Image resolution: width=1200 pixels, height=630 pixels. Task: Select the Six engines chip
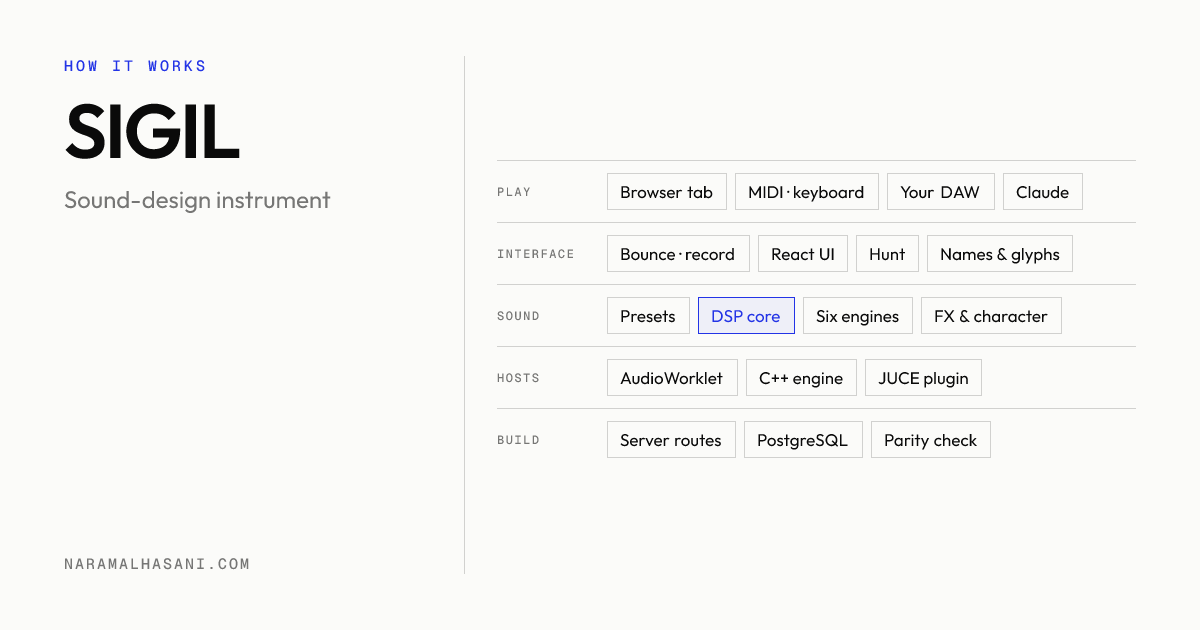click(857, 316)
